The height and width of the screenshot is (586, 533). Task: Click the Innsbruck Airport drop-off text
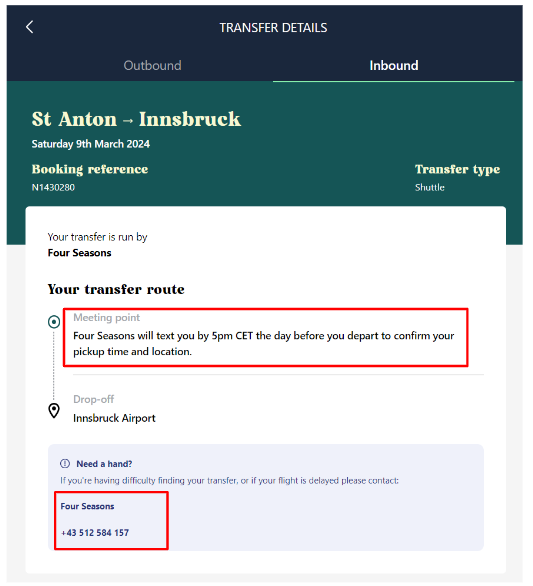(x=114, y=418)
